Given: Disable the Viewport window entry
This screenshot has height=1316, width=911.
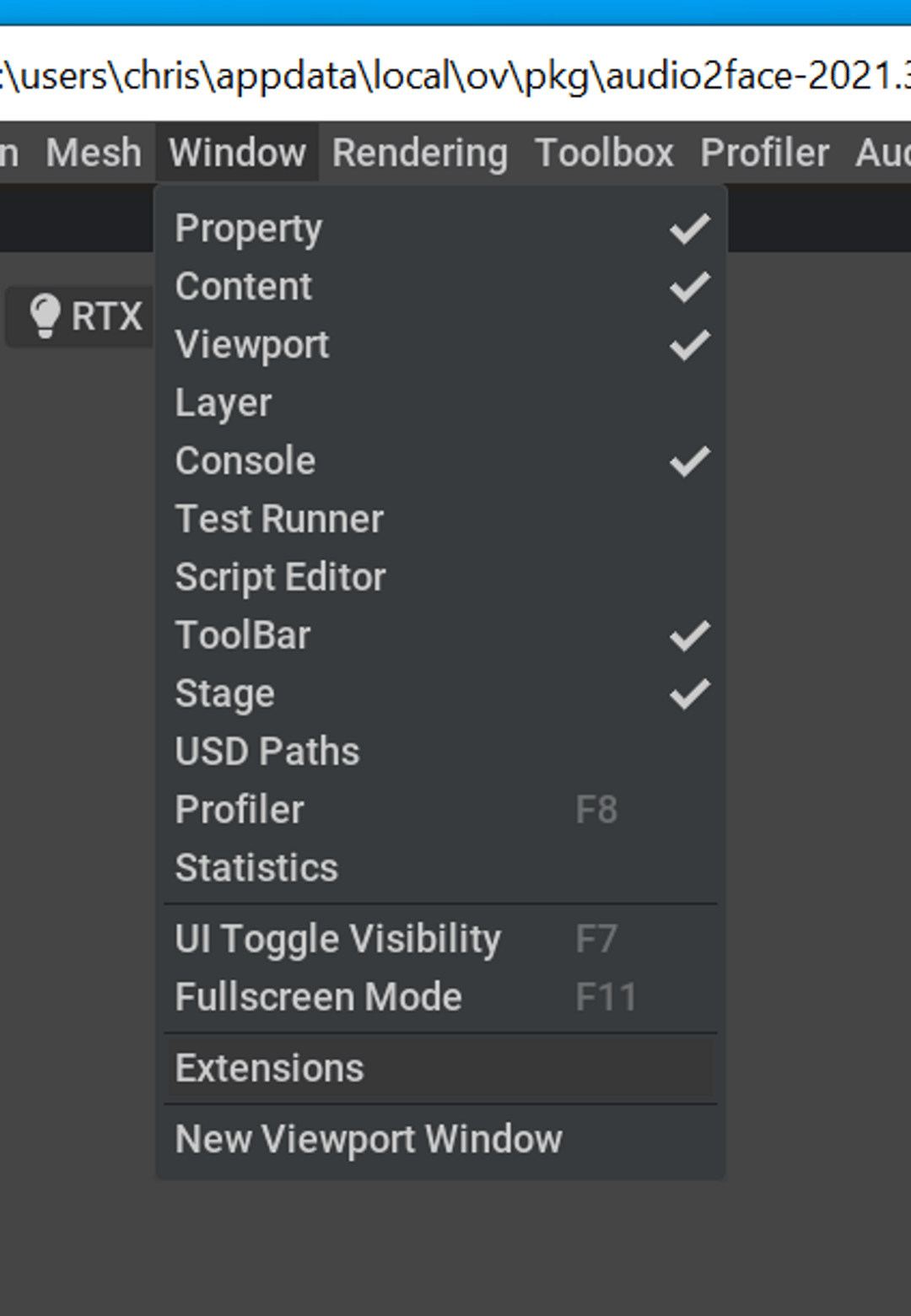Looking at the screenshot, I should click(440, 345).
